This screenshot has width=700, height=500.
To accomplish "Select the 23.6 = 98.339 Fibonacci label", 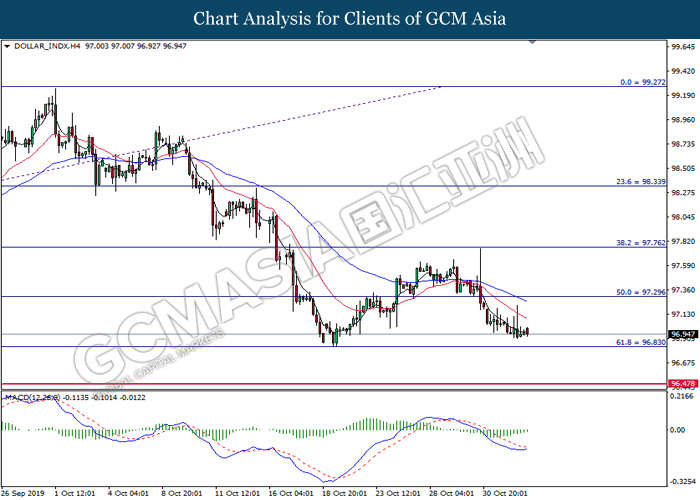I will 641,182.
